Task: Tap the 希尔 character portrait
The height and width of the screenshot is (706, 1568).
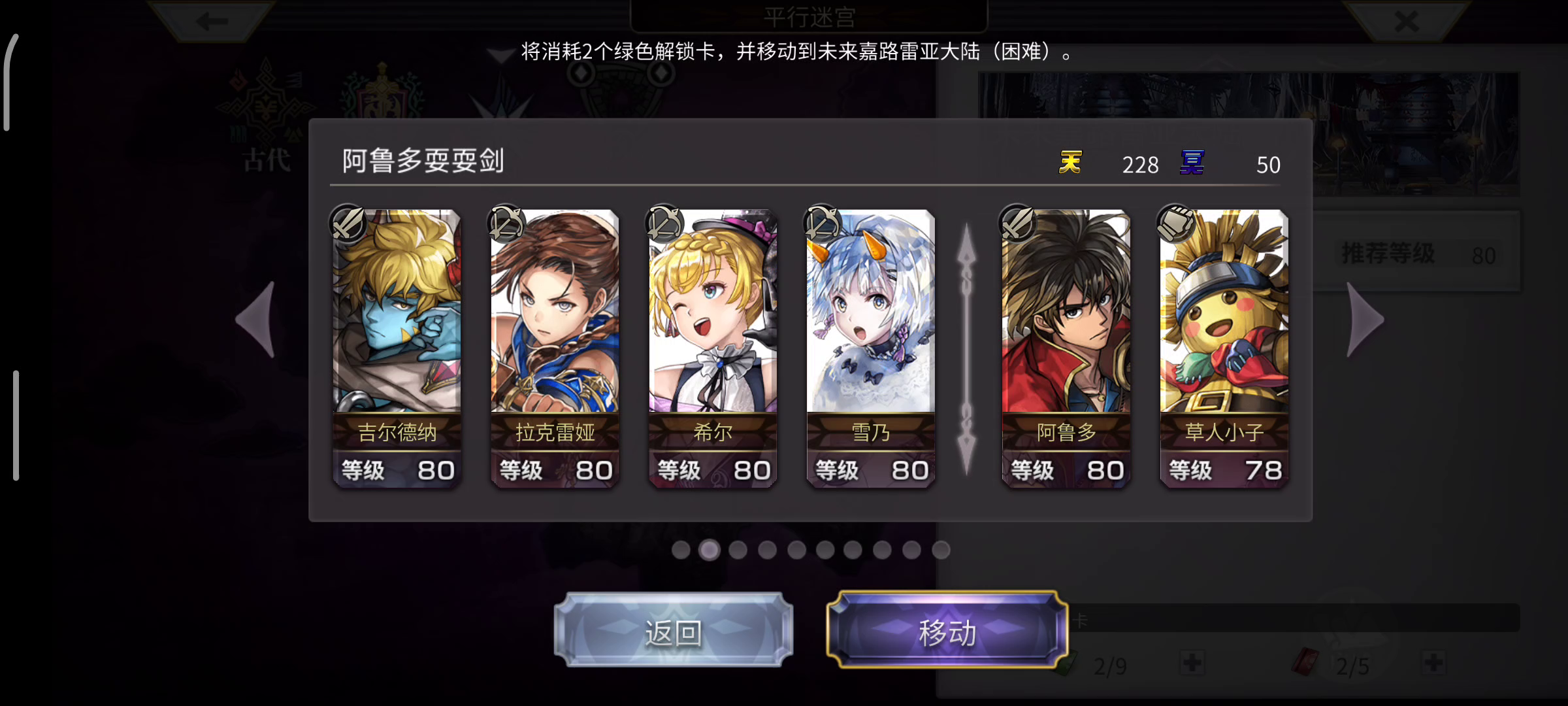Action: (713, 348)
